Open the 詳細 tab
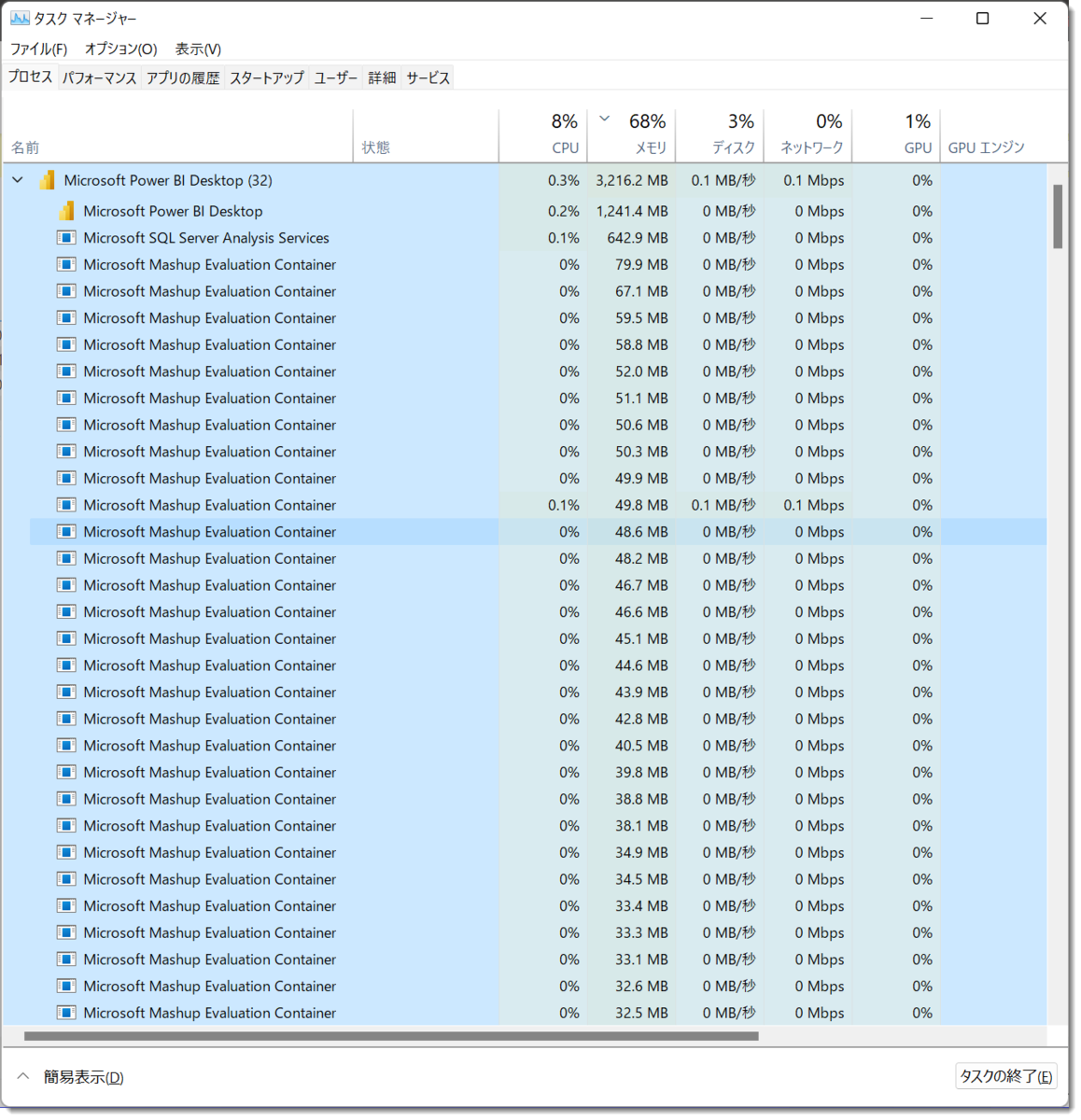This screenshot has width=1081, height=1120. pos(382,77)
